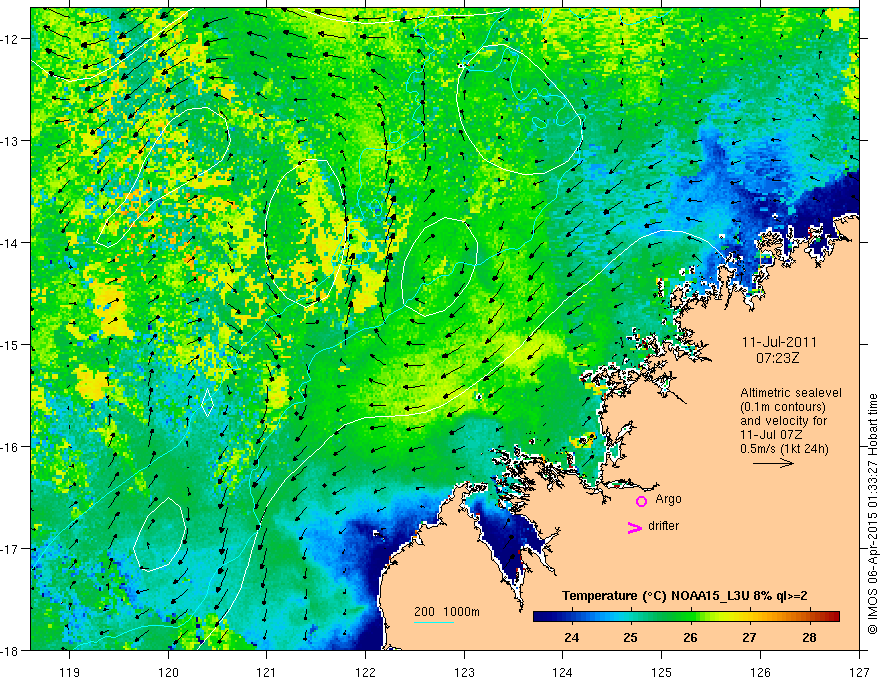The height and width of the screenshot is (680, 880).
Task: Click the 'Temperature (°C) NOAA15_L3U 8% ql>=2' title
Action: (685, 596)
